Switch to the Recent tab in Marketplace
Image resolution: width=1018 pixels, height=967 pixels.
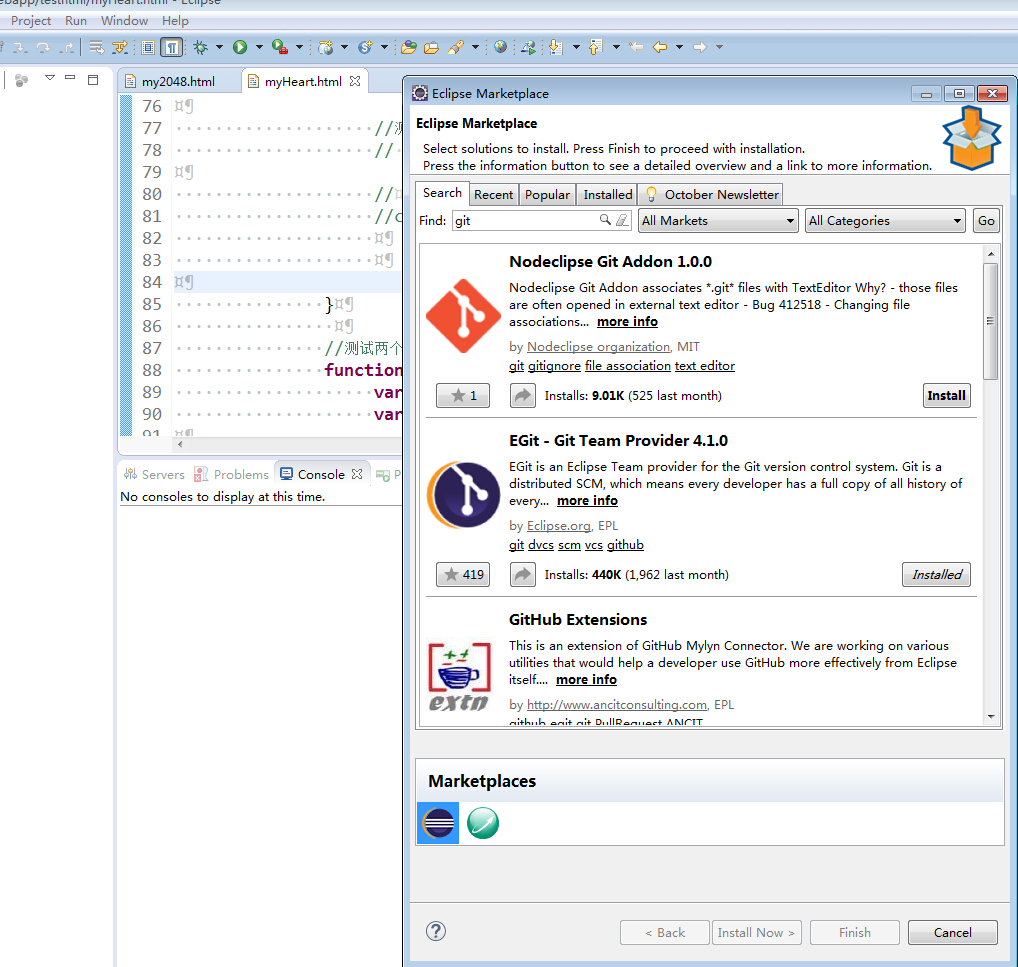[493, 195]
